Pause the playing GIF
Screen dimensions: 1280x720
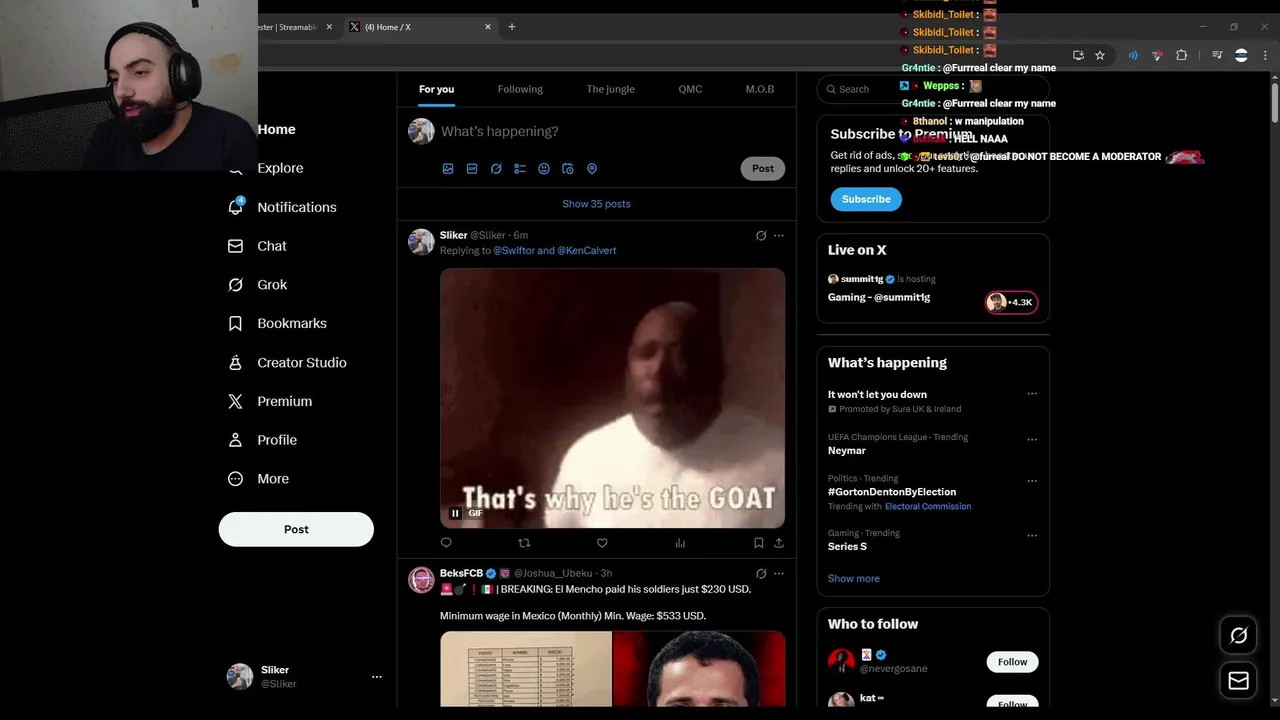point(455,513)
